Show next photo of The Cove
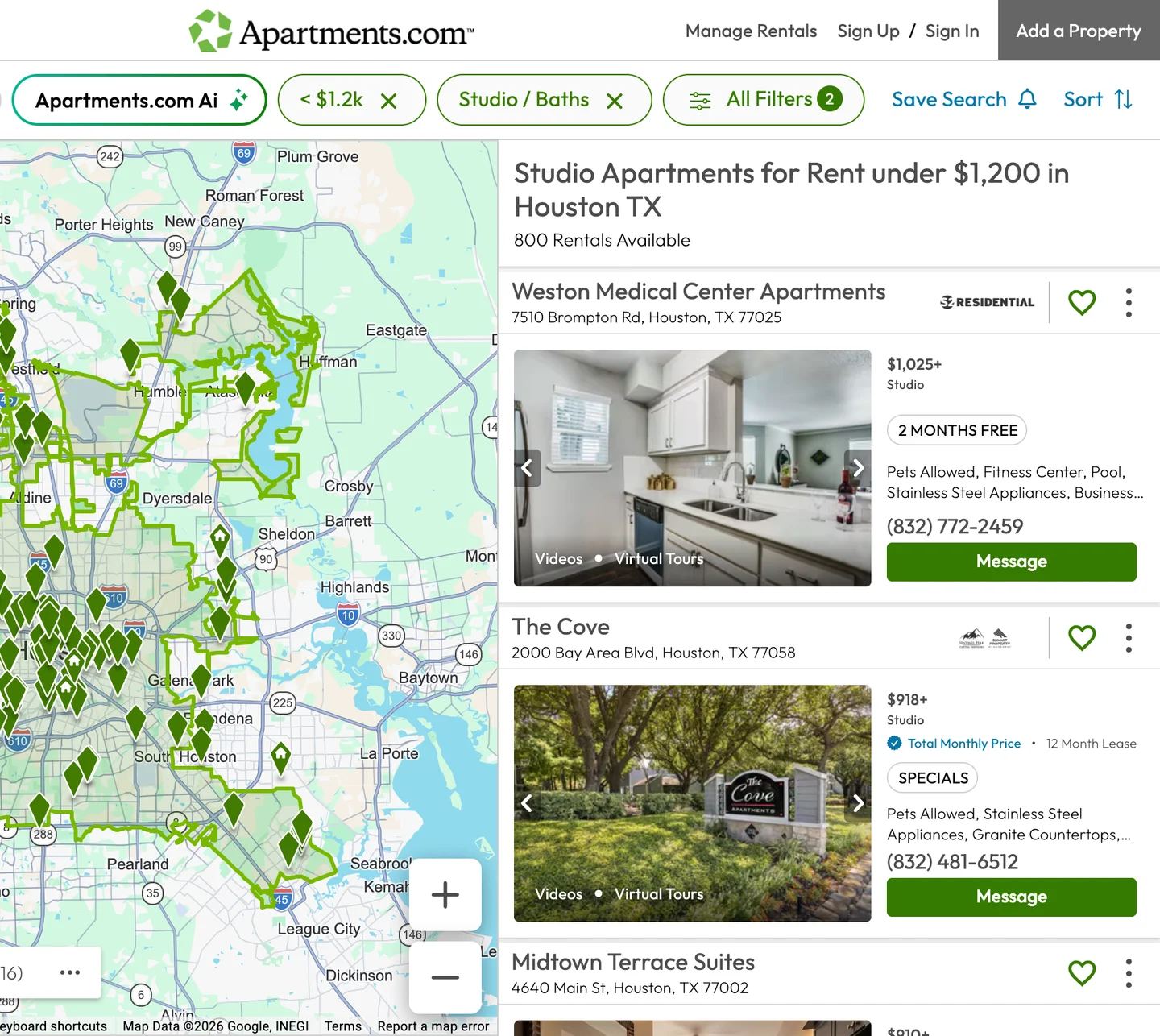The width and height of the screenshot is (1160, 1036). point(858,803)
